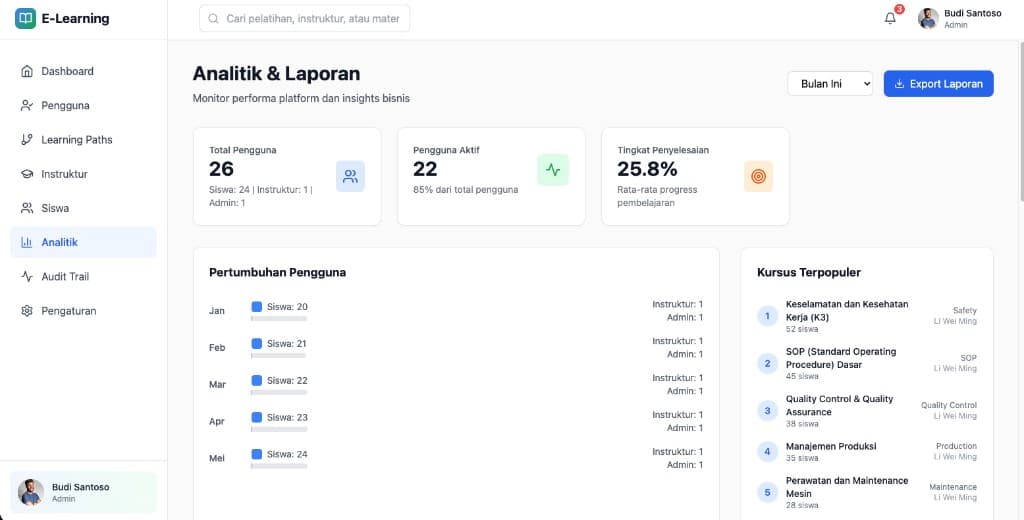Click the Learning Paths branch icon
Screen dimensions: 1024x520
(27, 140)
